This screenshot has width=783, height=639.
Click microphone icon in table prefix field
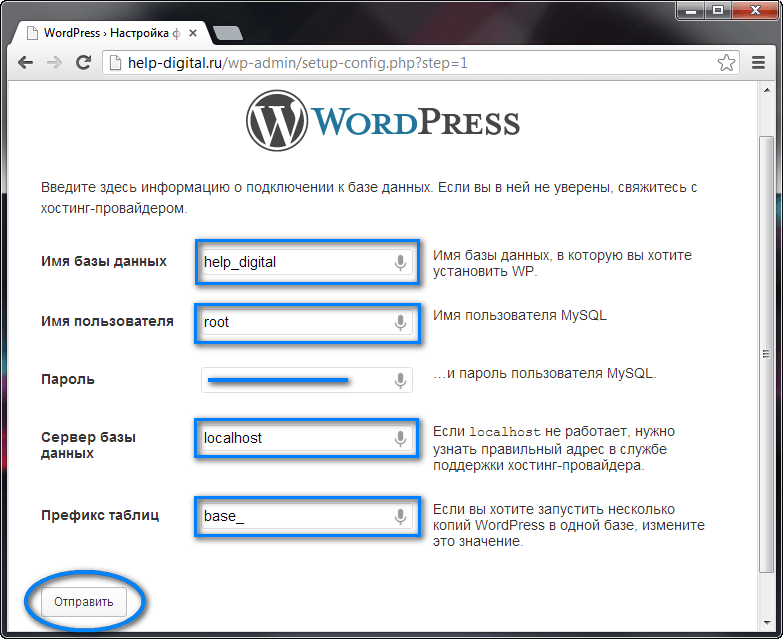tap(400, 517)
